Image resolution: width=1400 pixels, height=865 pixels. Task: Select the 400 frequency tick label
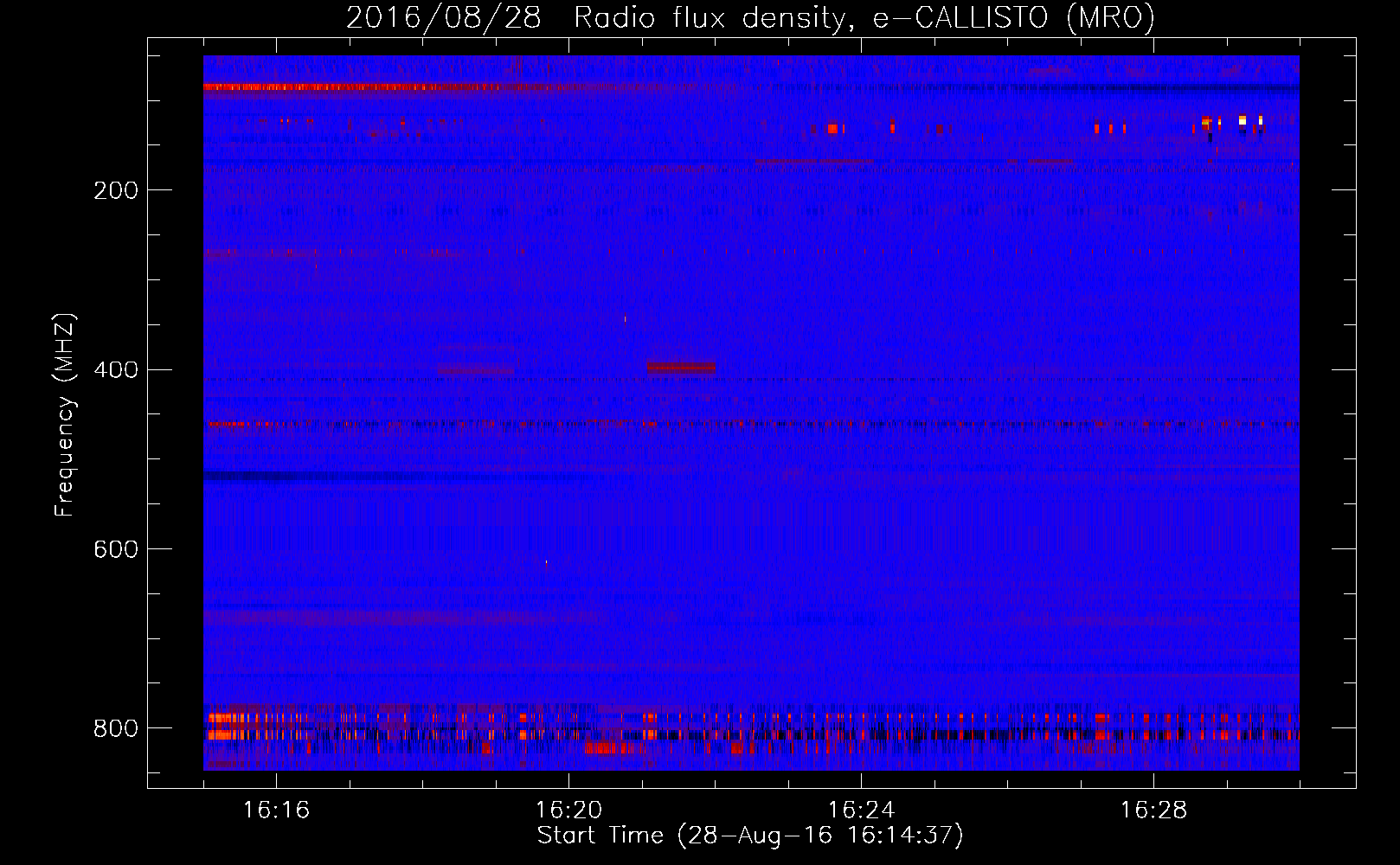coord(115,370)
